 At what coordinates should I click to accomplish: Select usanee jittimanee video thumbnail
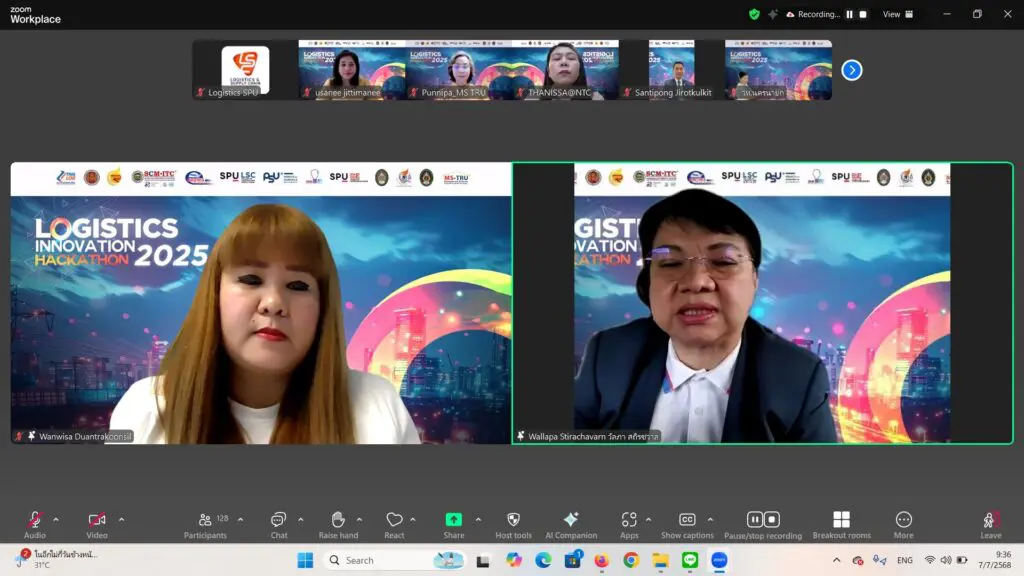click(352, 70)
